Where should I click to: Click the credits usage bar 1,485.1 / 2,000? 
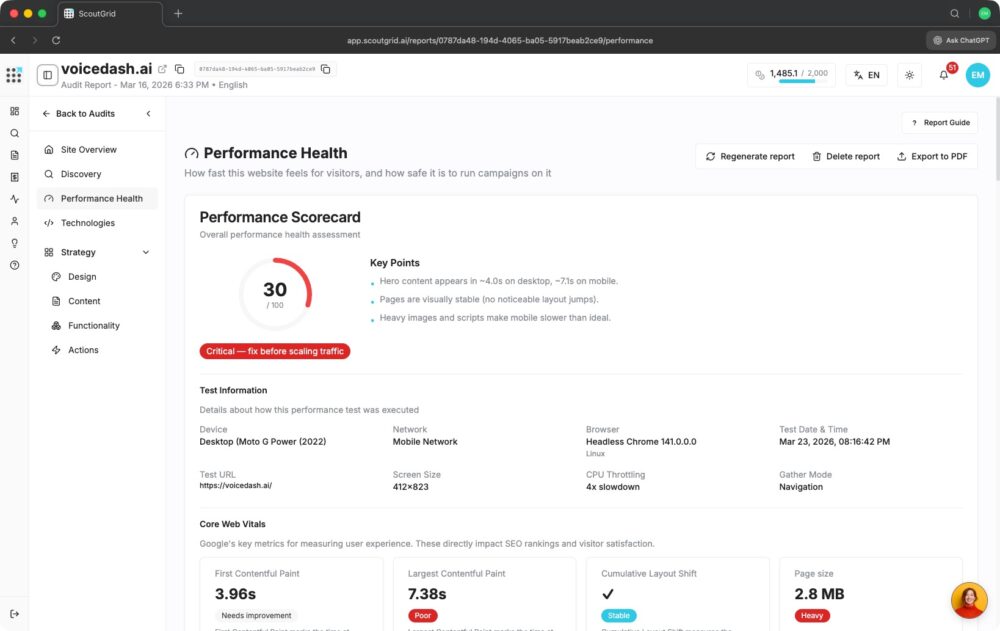[x=791, y=75]
